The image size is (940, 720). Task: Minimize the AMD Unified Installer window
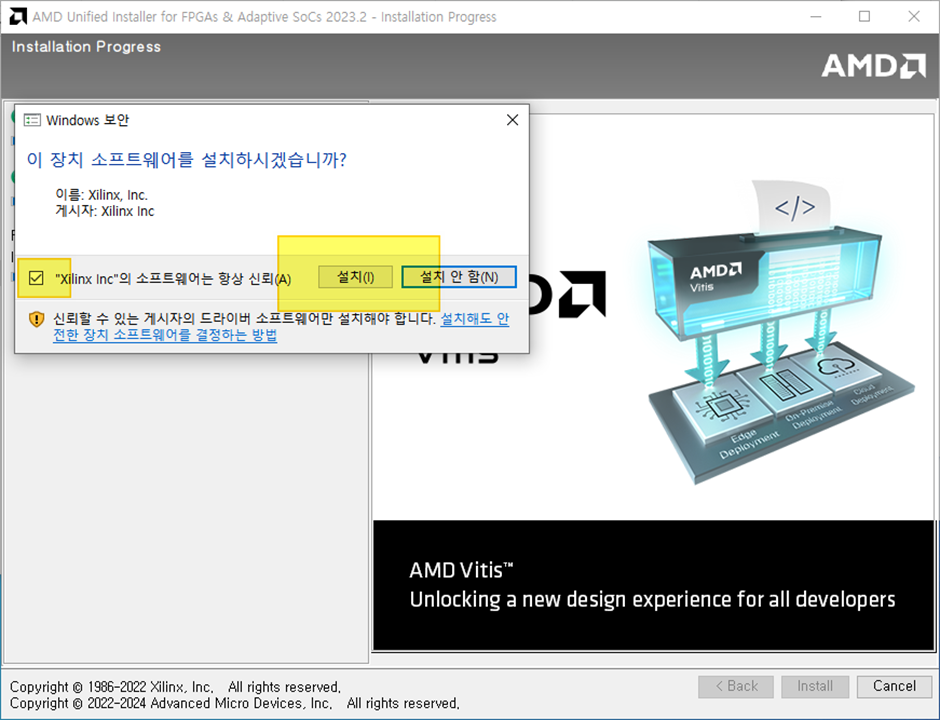815,17
